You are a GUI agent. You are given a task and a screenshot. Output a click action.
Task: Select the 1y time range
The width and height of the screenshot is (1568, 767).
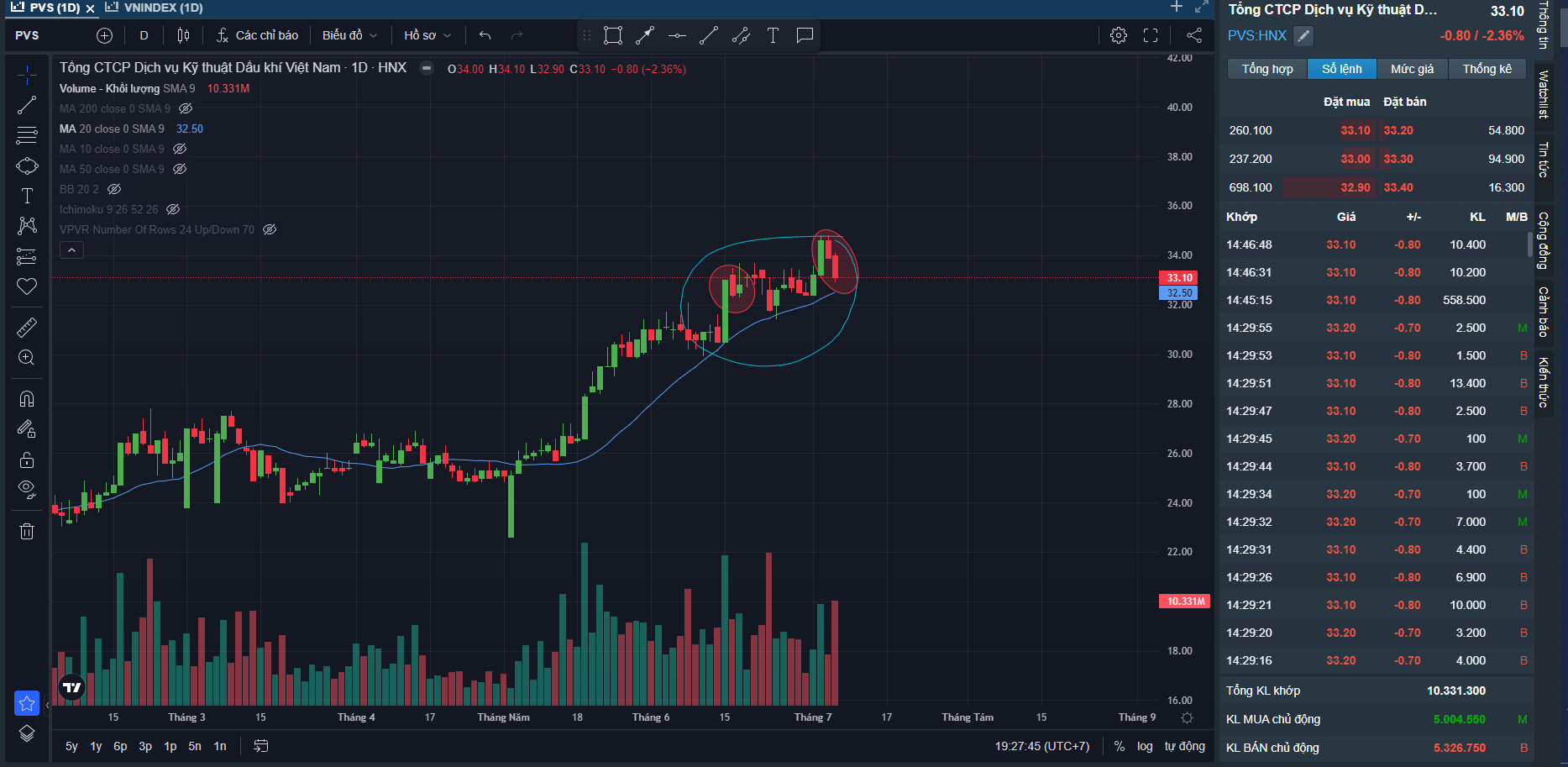(x=96, y=746)
